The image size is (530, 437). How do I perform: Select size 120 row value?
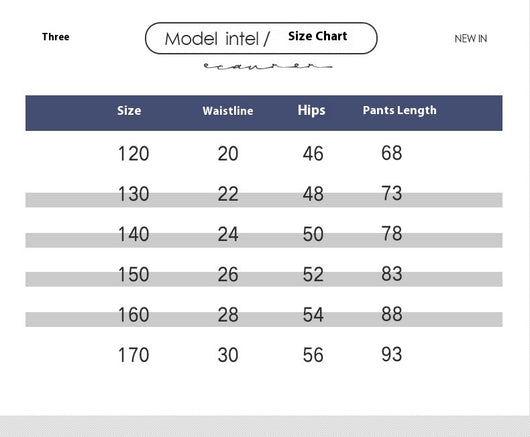coord(133,154)
